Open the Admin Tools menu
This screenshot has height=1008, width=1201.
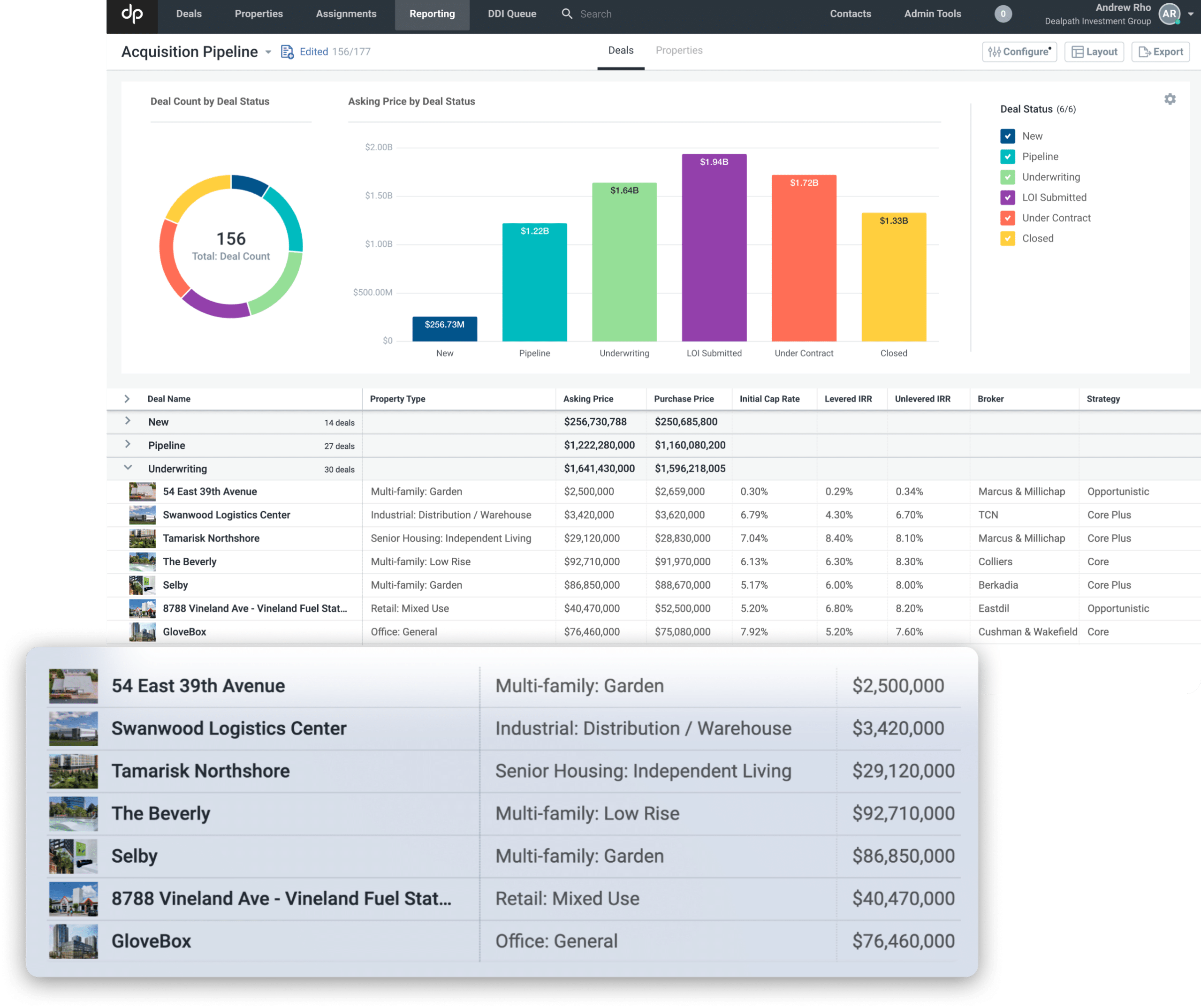[932, 14]
